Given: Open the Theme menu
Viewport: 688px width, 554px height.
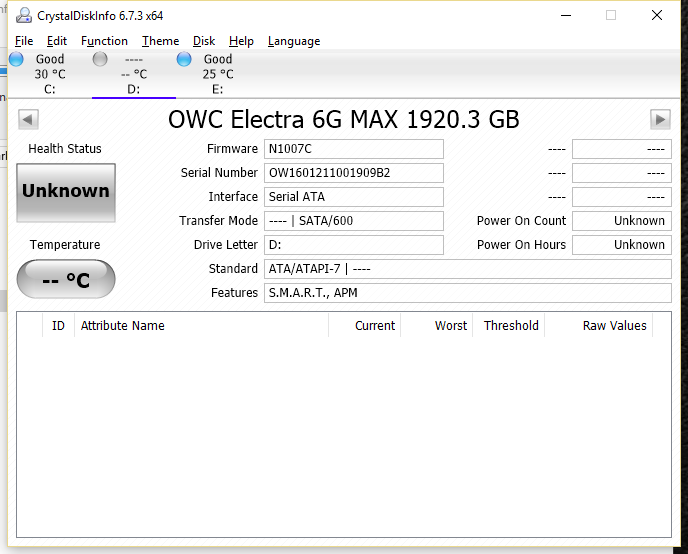Looking at the screenshot, I should [x=160, y=41].
